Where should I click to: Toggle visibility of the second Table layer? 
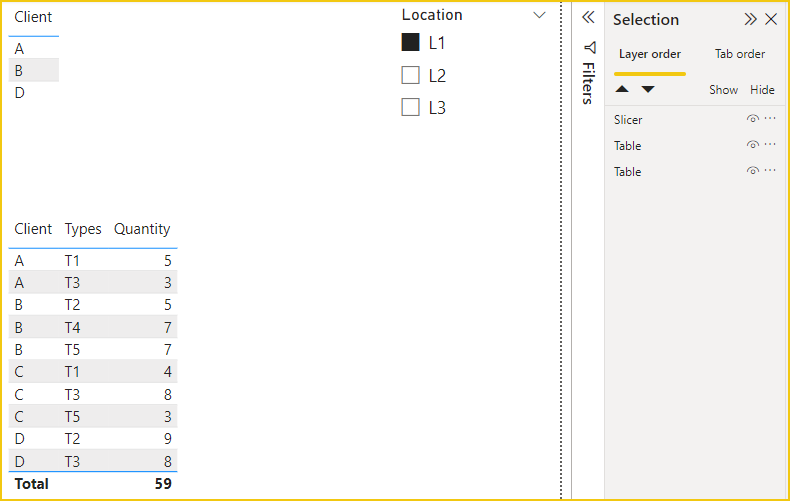tap(752, 171)
